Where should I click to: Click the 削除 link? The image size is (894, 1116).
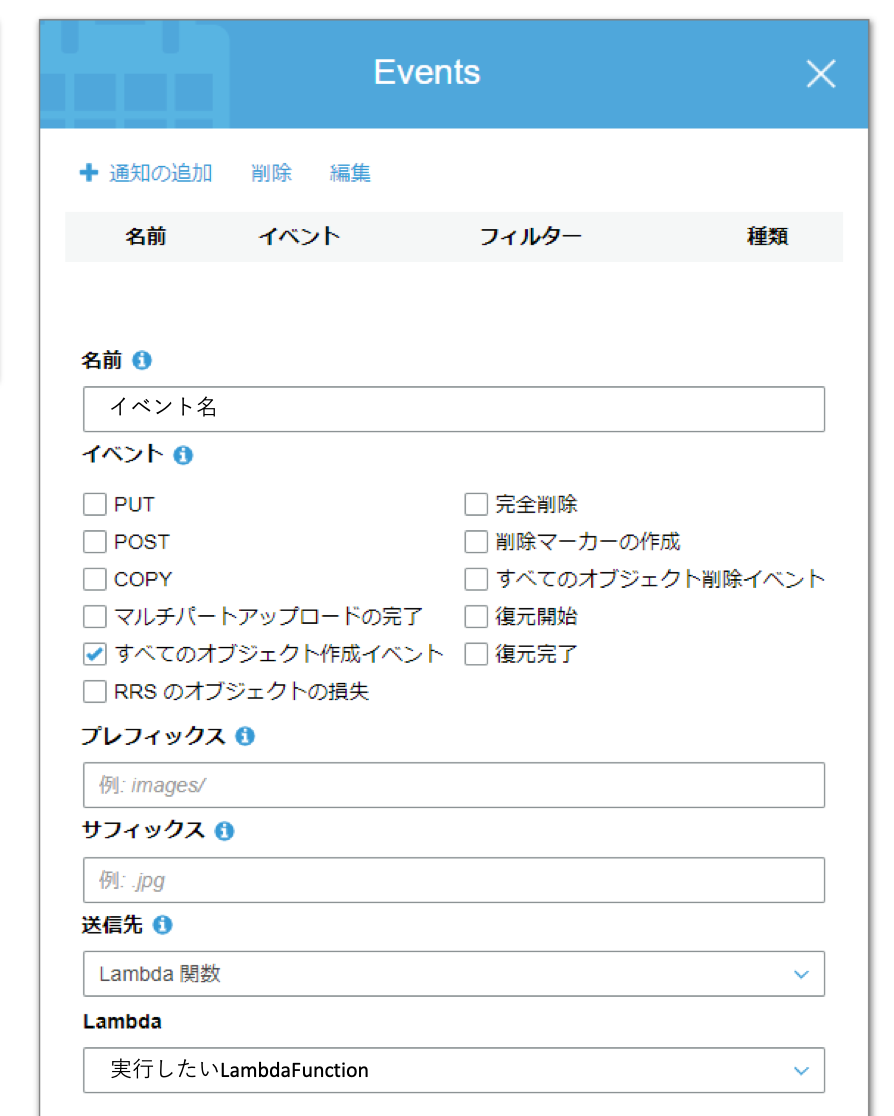click(272, 173)
